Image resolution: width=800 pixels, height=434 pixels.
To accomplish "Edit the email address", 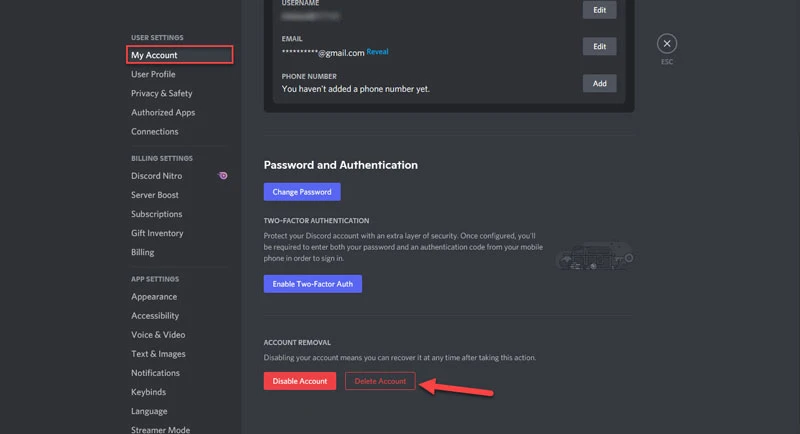I will [599, 46].
